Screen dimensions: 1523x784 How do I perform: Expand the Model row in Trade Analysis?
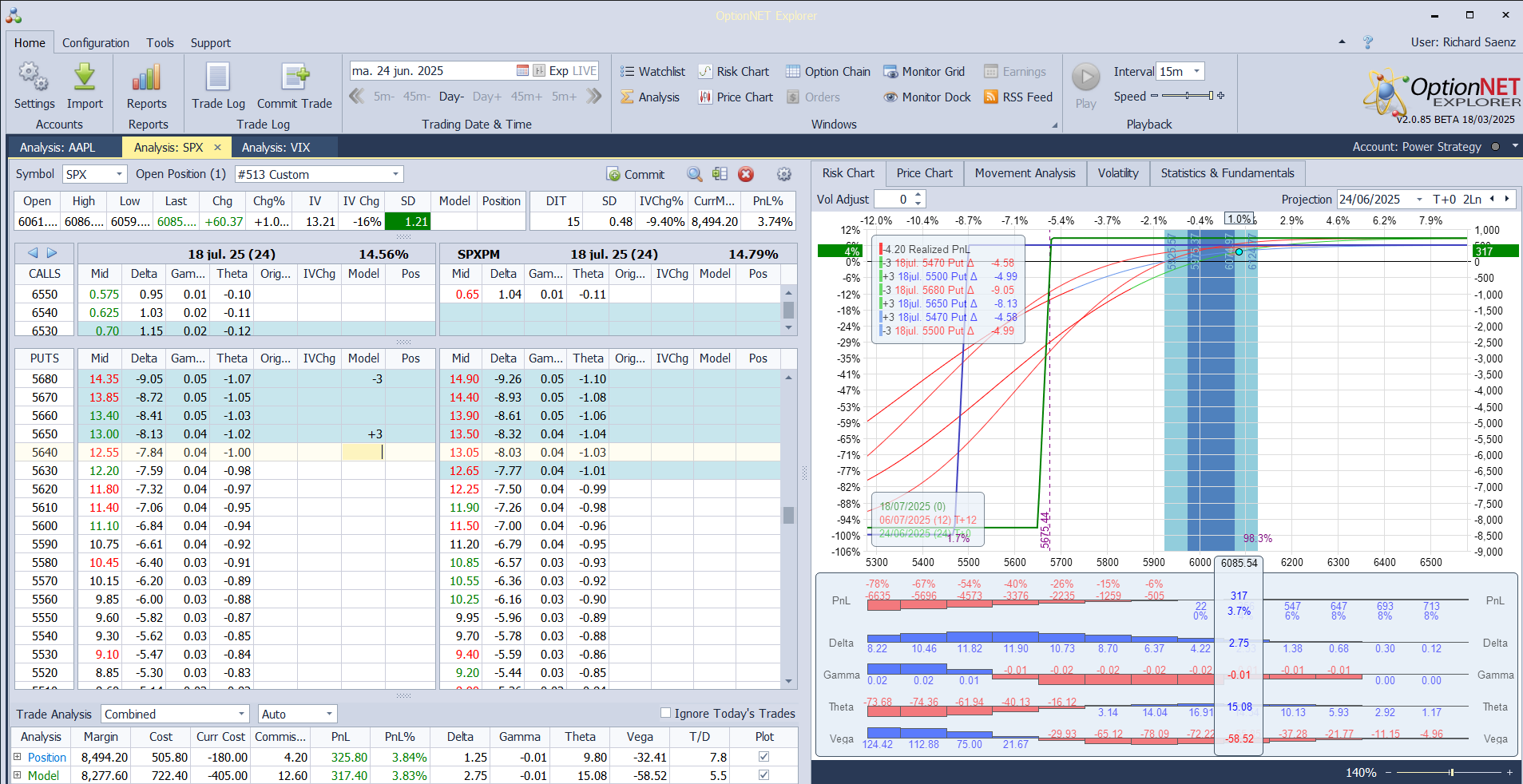17,774
